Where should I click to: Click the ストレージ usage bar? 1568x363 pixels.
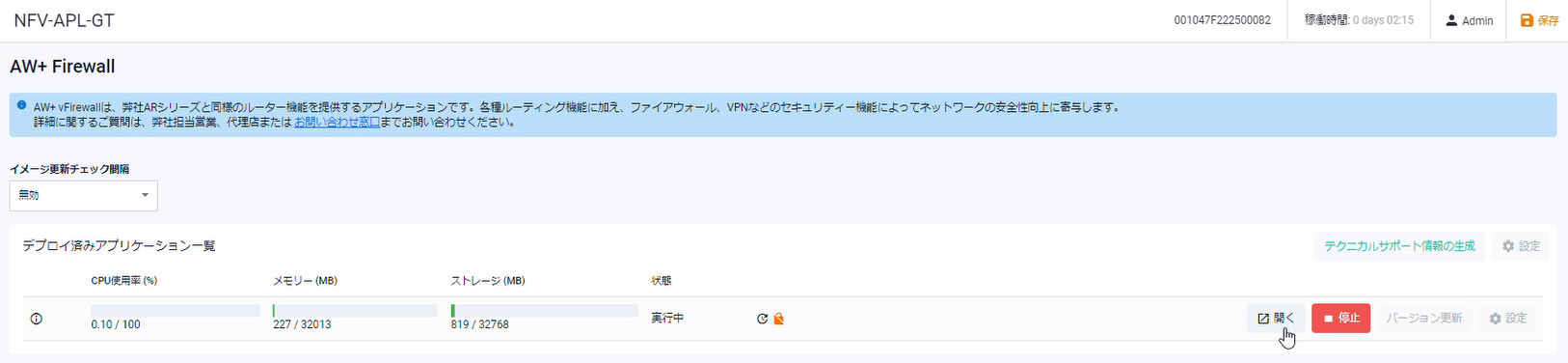[x=545, y=311]
